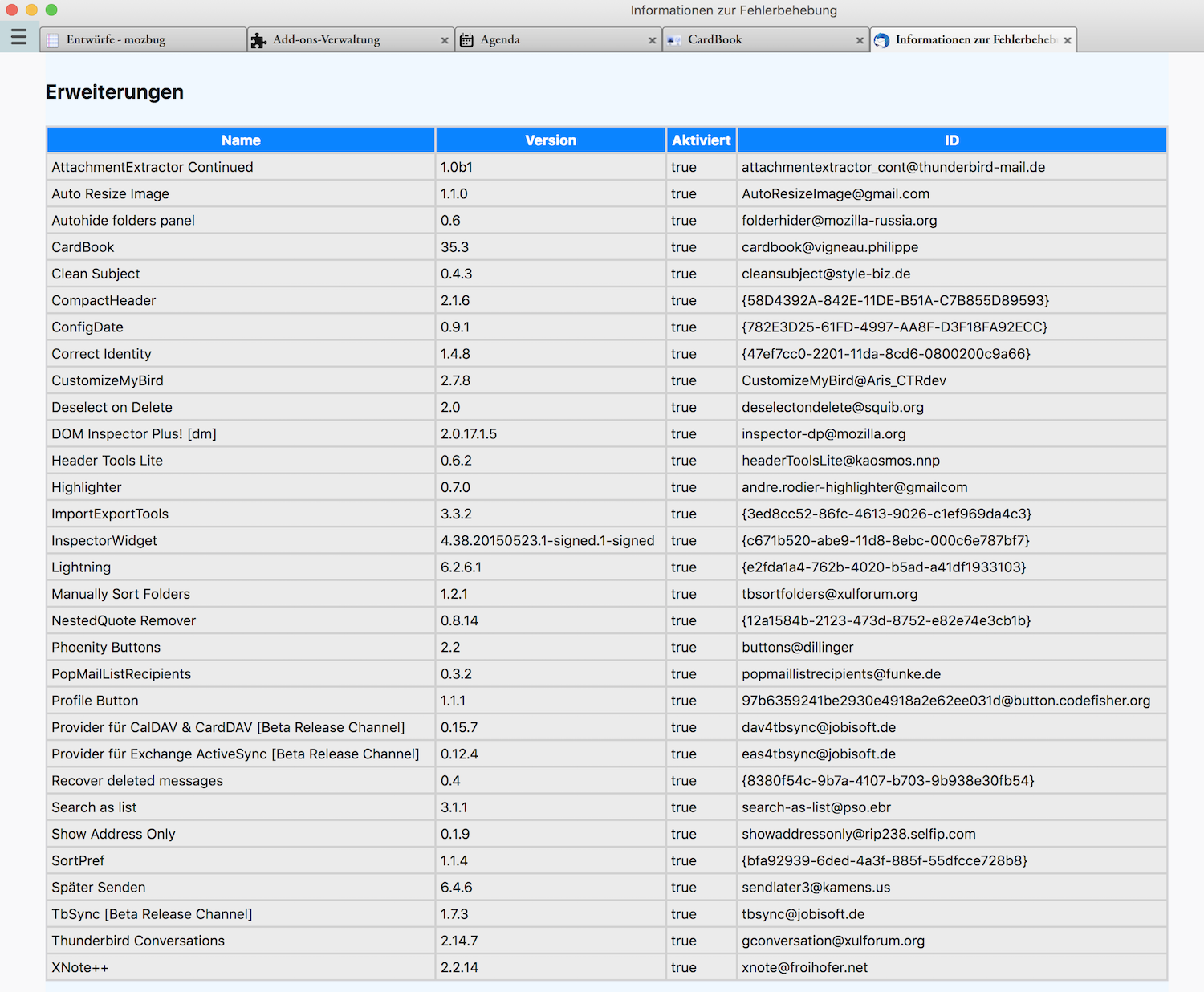Click the Lightning name cell

click(241, 567)
